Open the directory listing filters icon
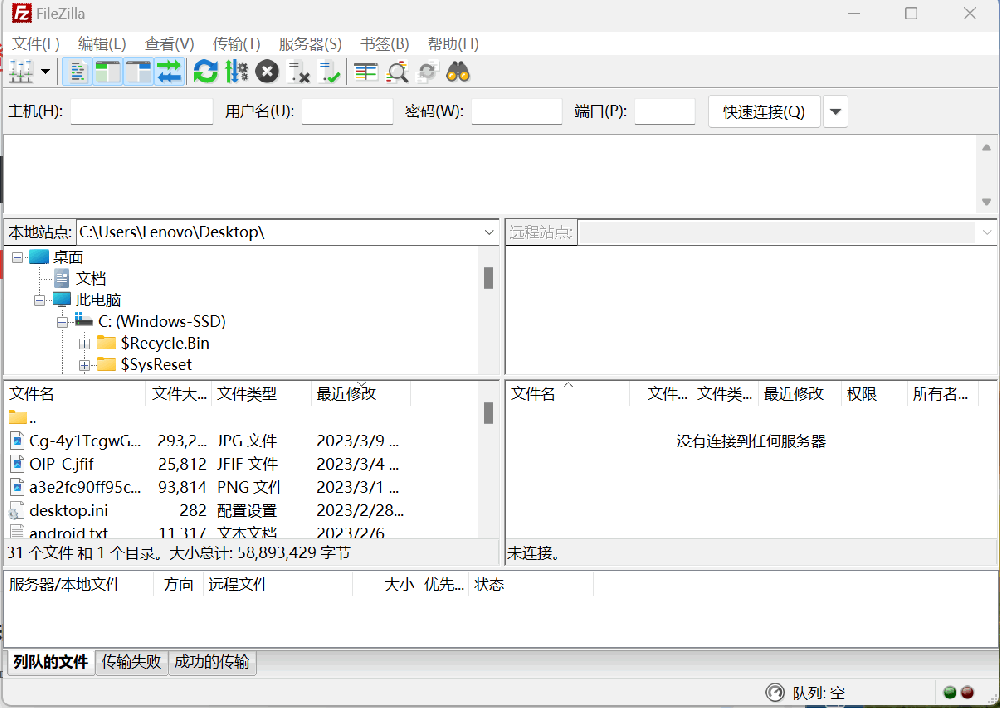 tap(366, 72)
